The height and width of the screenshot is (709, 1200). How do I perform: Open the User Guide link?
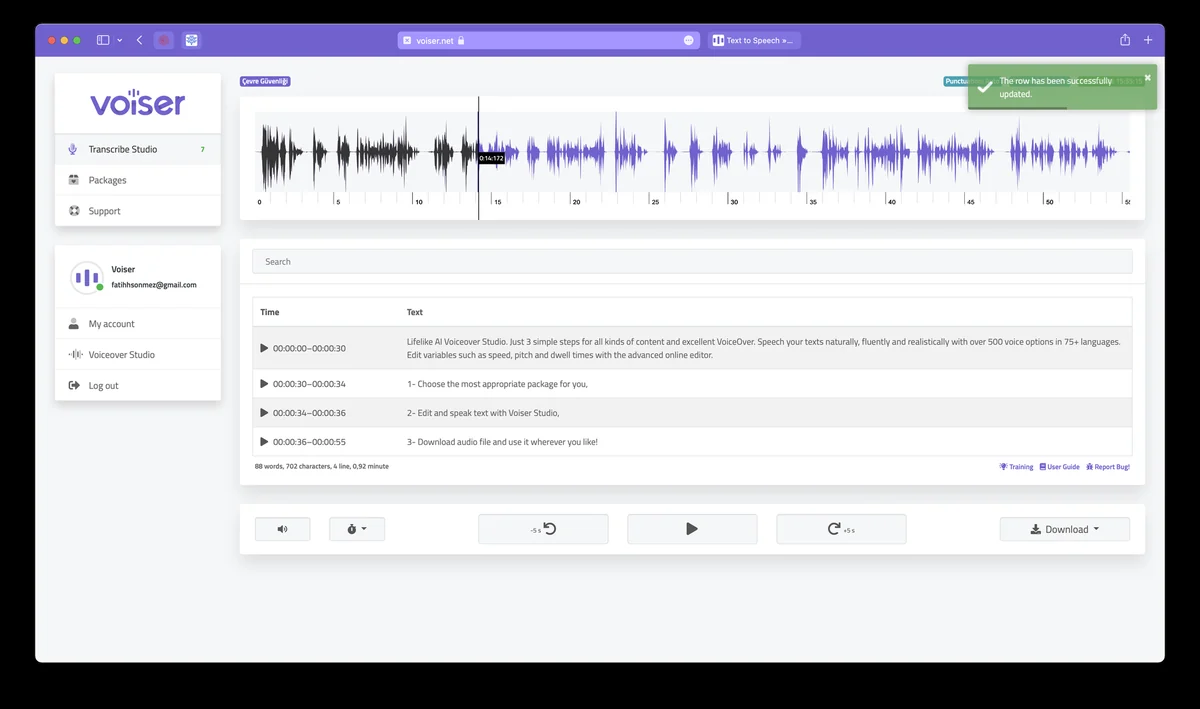pos(1059,467)
